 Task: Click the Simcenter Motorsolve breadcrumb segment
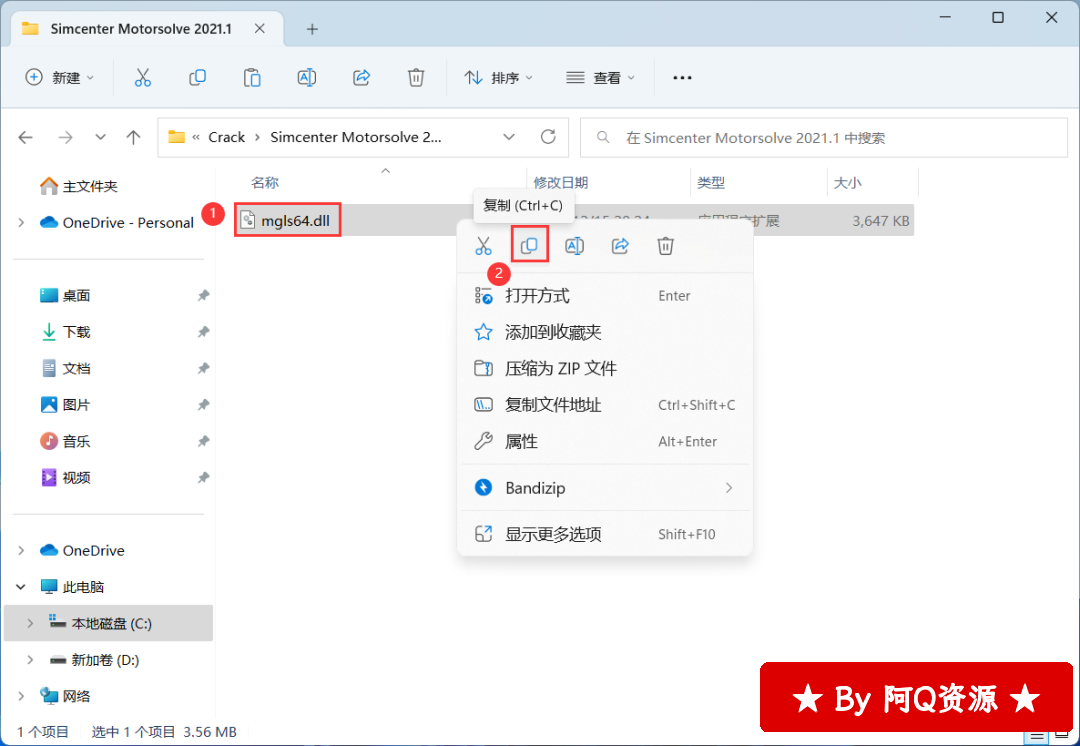coord(355,137)
